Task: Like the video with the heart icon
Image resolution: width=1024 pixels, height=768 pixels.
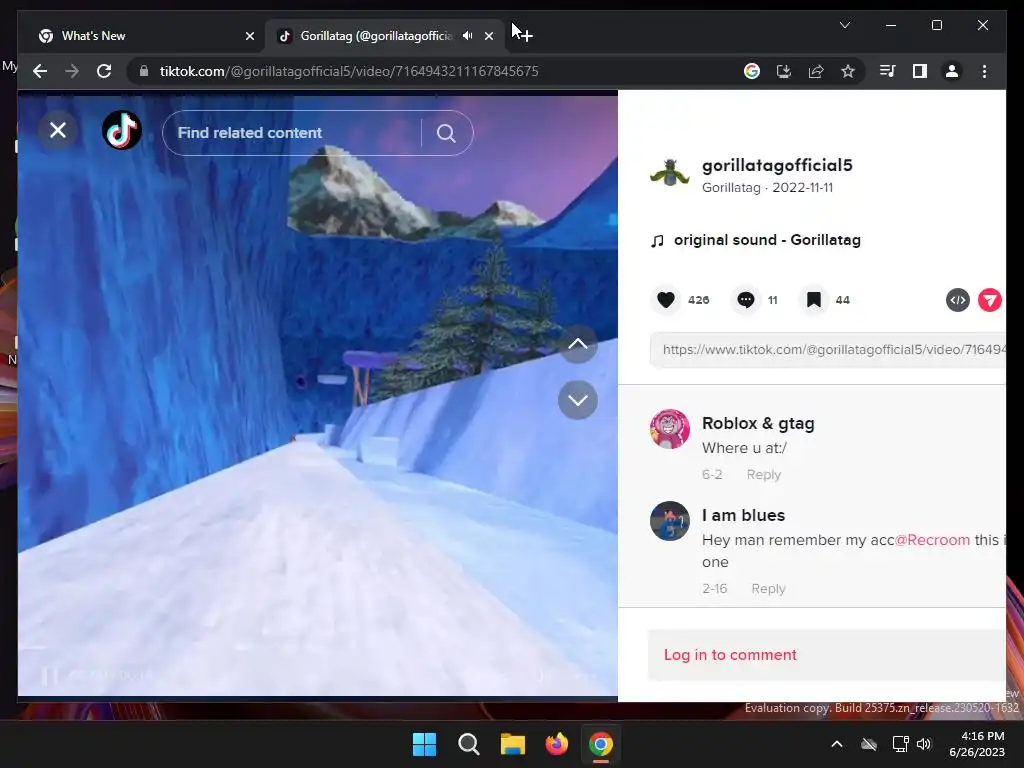Action: pos(665,300)
